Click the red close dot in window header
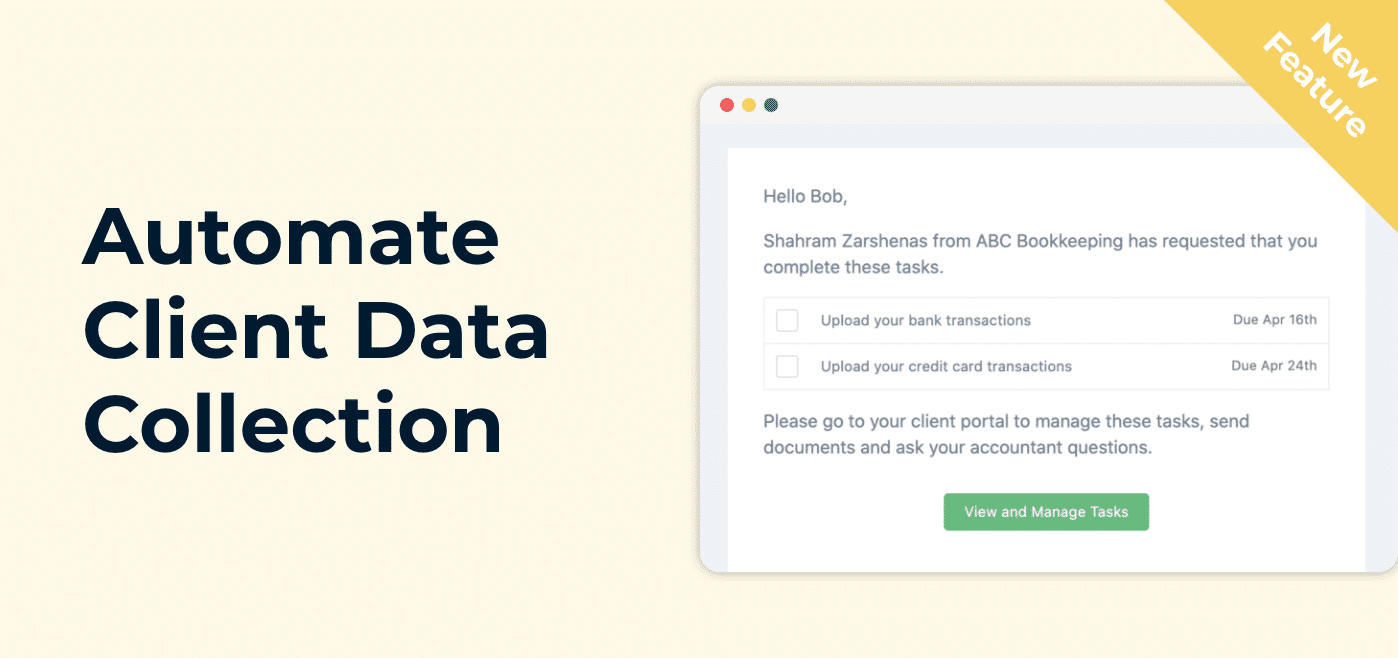 [x=727, y=105]
